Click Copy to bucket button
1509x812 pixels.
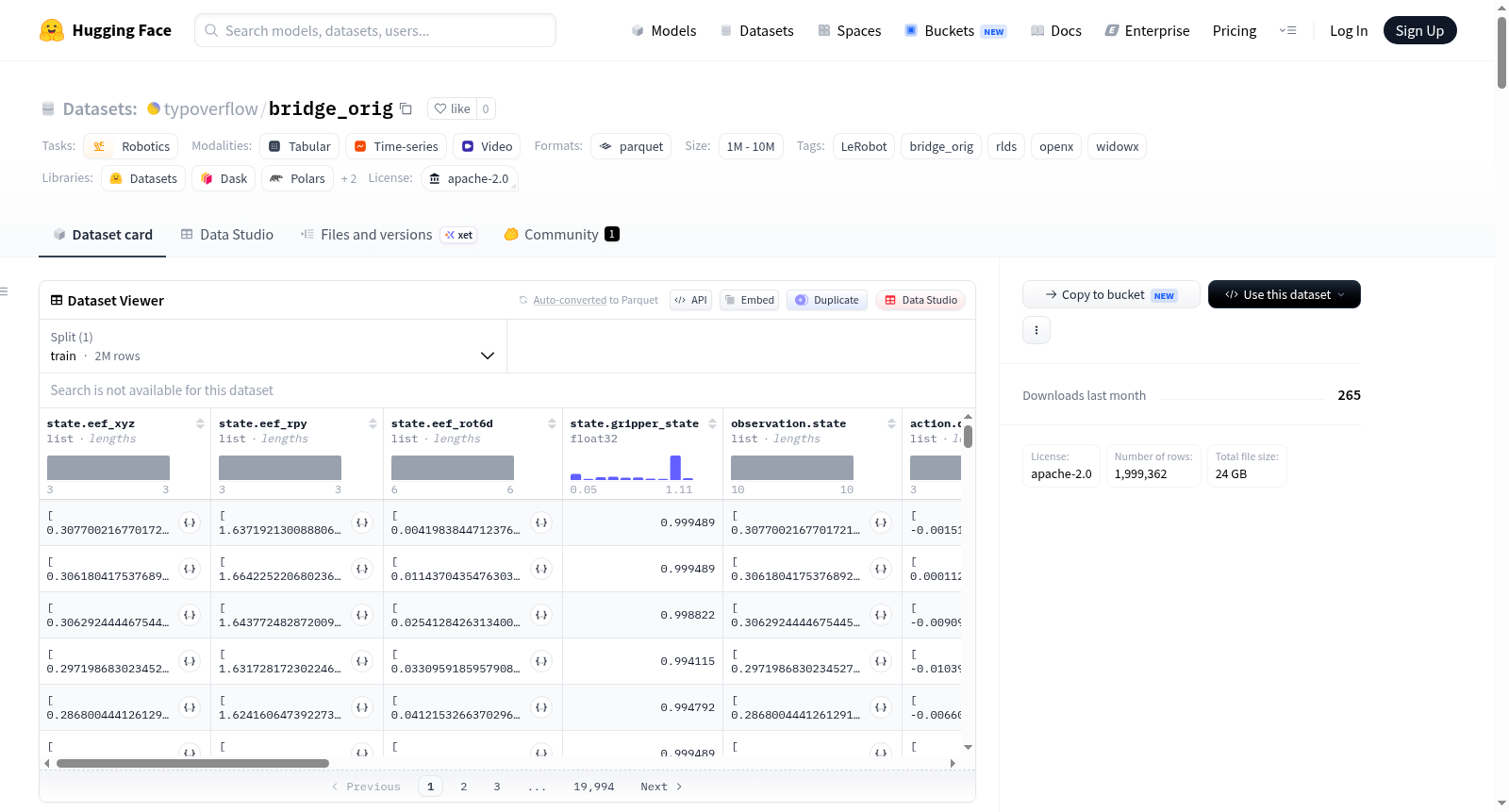(x=1111, y=294)
